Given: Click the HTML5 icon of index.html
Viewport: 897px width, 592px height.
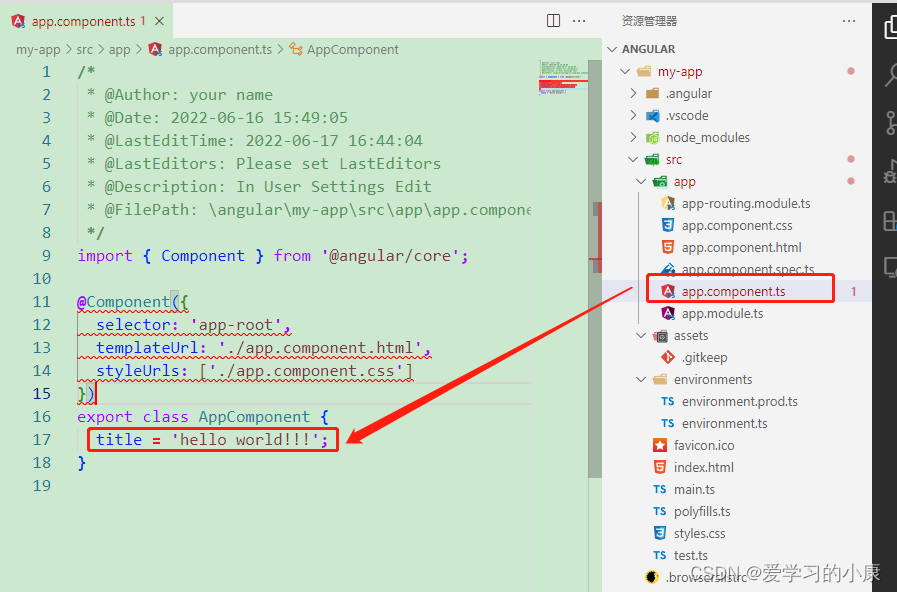Looking at the screenshot, I should [x=660, y=467].
